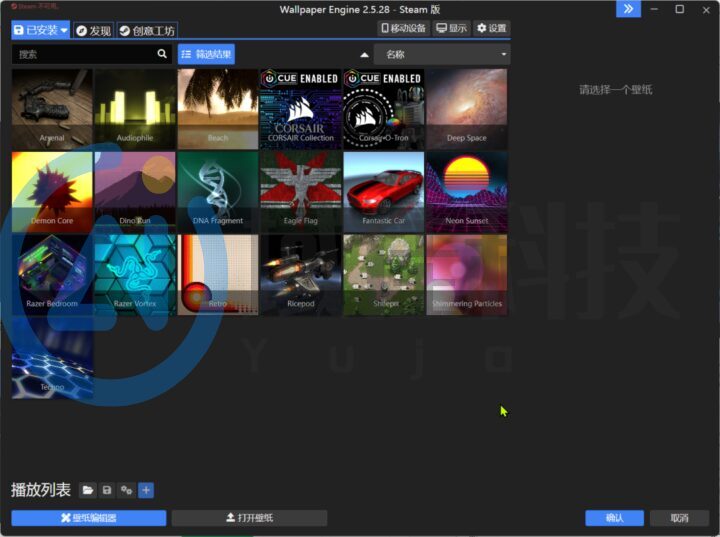Select the Fantastic Car wallpaper
The height and width of the screenshot is (537, 720).
point(384,192)
